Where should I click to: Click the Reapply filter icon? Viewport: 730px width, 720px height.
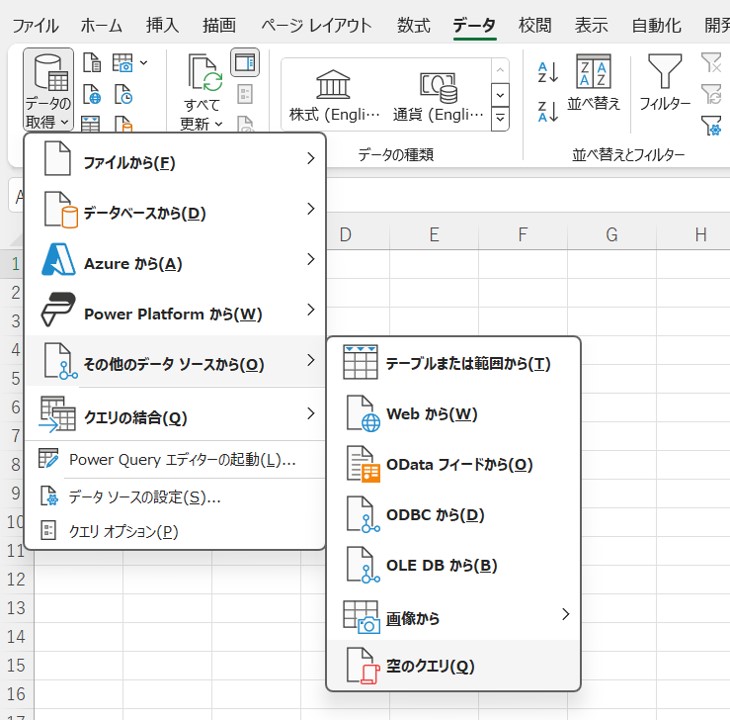tap(711, 94)
